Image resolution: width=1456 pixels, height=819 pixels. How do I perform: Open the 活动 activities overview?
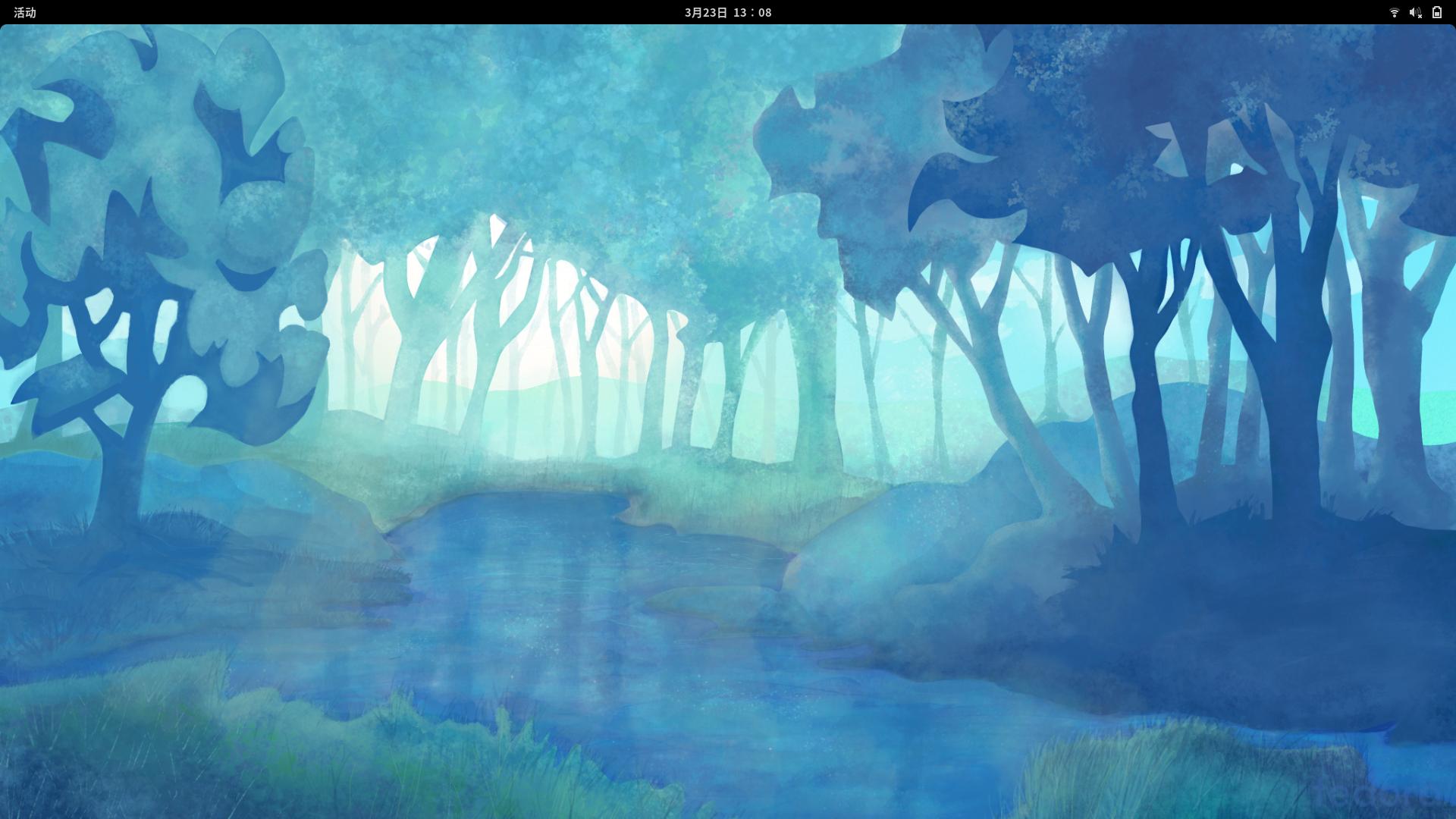point(25,12)
